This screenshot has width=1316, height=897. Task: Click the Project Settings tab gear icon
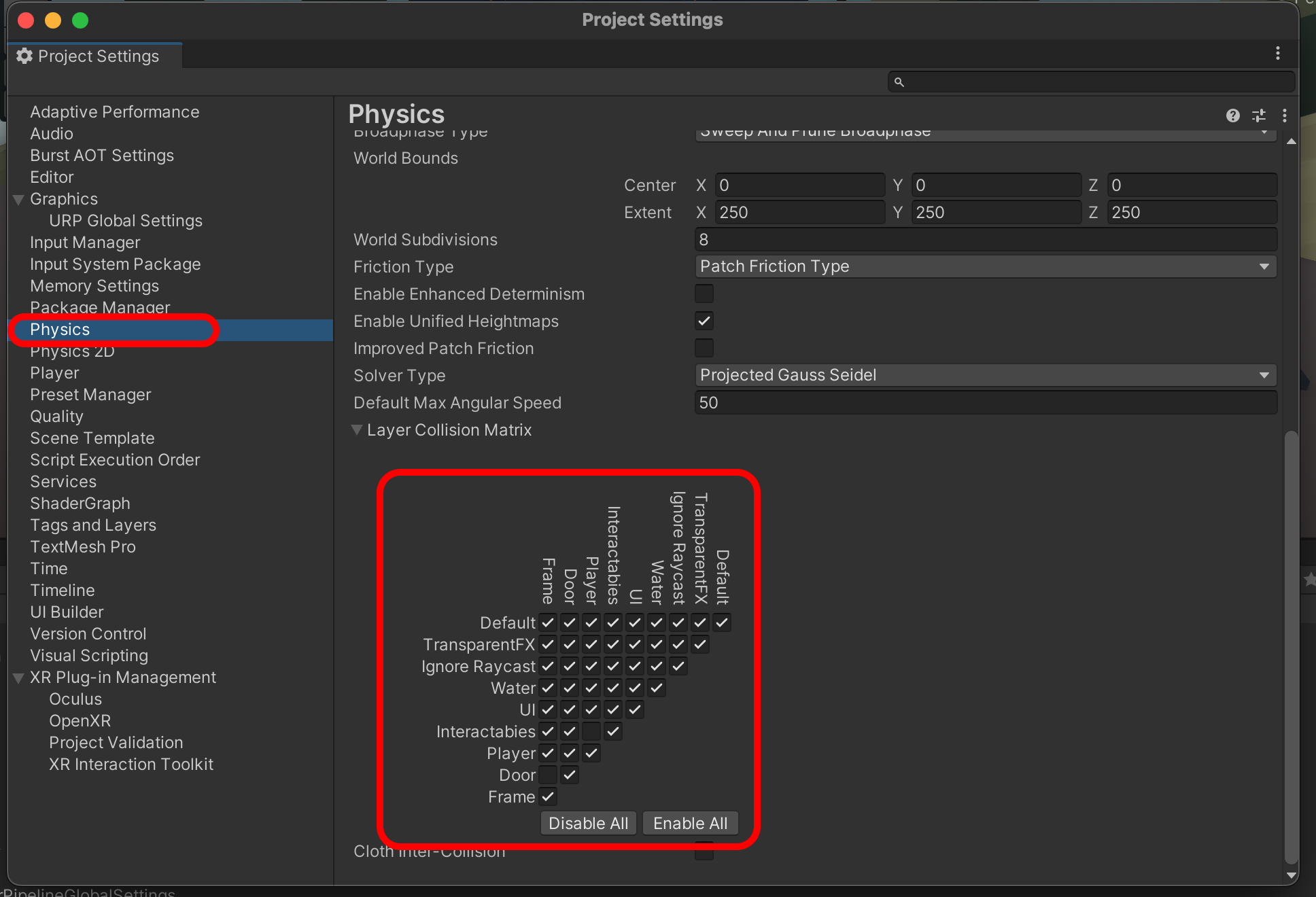pos(24,56)
